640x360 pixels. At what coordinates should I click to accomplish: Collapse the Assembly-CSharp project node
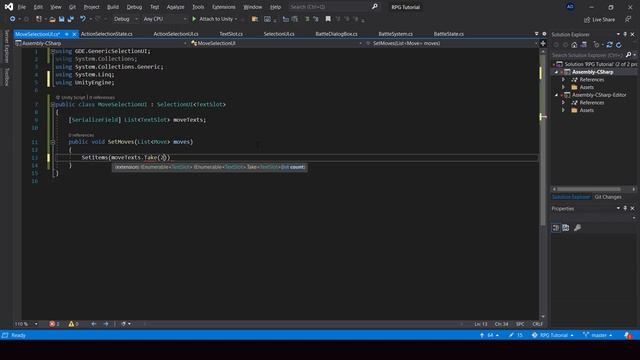click(556, 72)
